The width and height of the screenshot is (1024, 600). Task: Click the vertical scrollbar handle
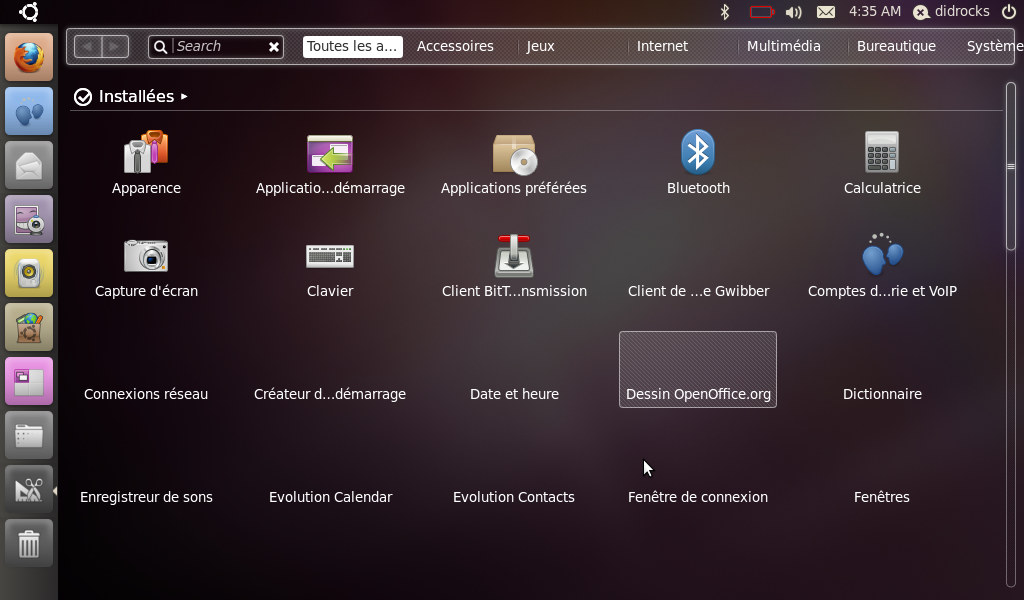(x=1010, y=166)
